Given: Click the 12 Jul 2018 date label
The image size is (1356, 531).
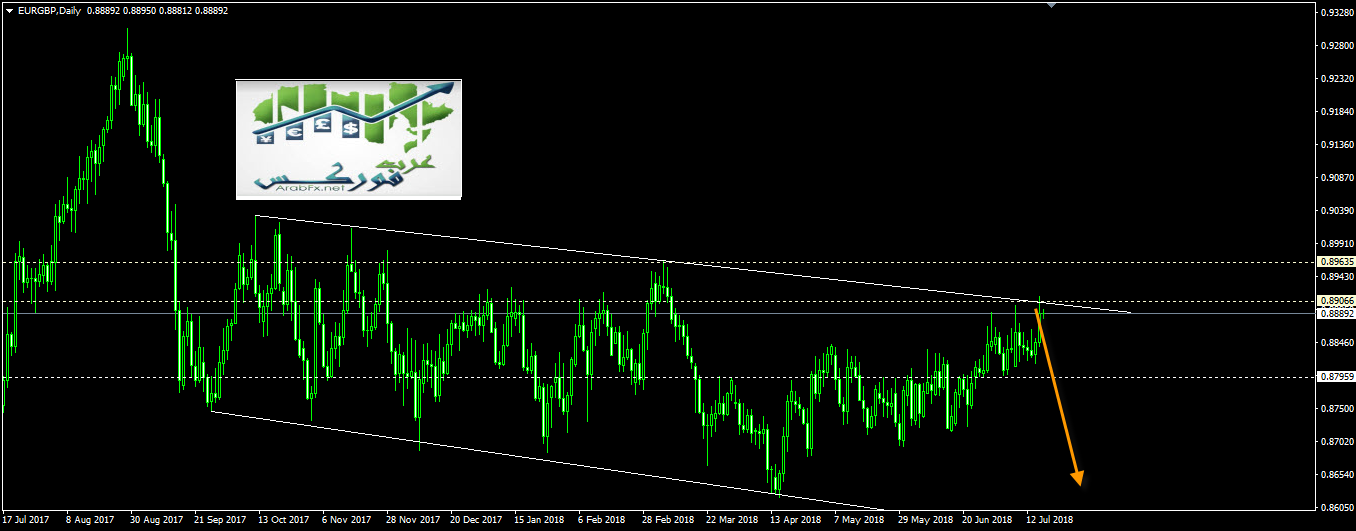Looking at the screenshot, I should [x=1049, y=520].
